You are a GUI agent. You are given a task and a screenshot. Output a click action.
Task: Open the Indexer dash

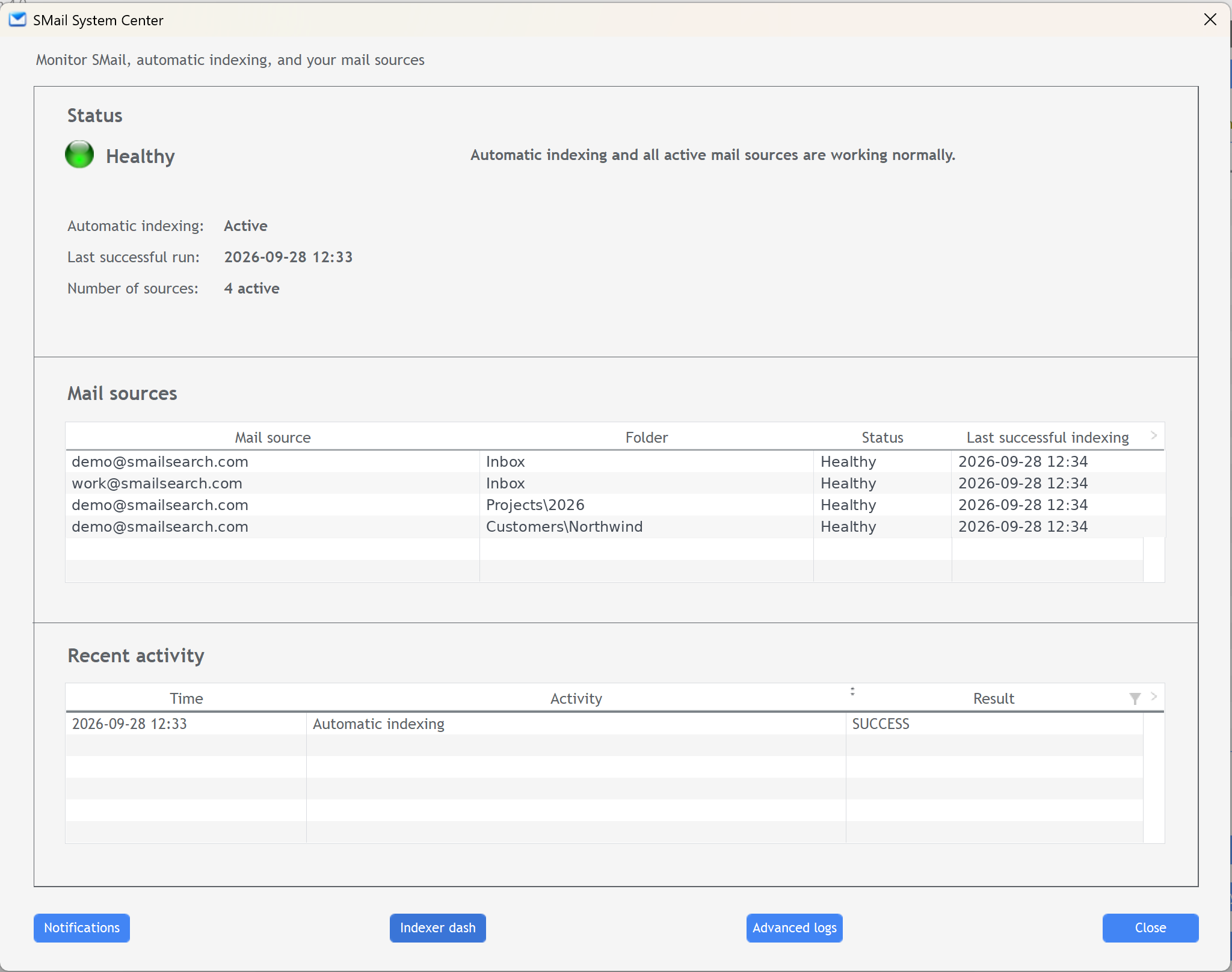[438, 927]
